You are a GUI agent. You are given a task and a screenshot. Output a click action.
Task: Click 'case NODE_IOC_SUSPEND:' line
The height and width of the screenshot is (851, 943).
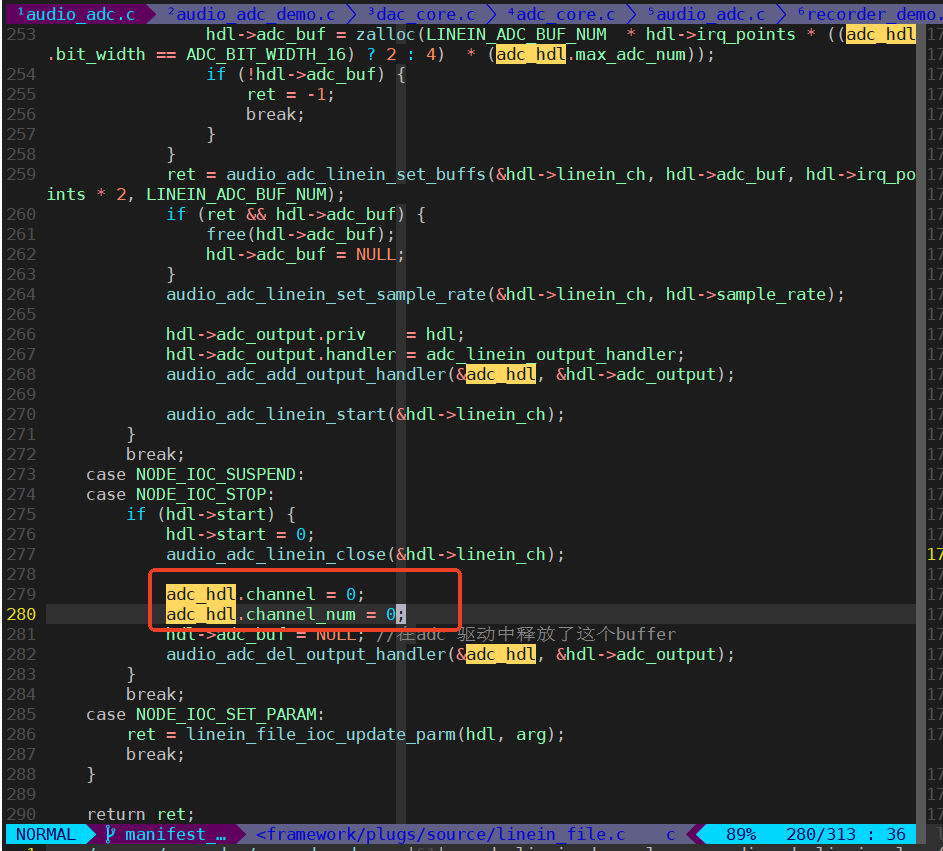[x=195, y=475]
